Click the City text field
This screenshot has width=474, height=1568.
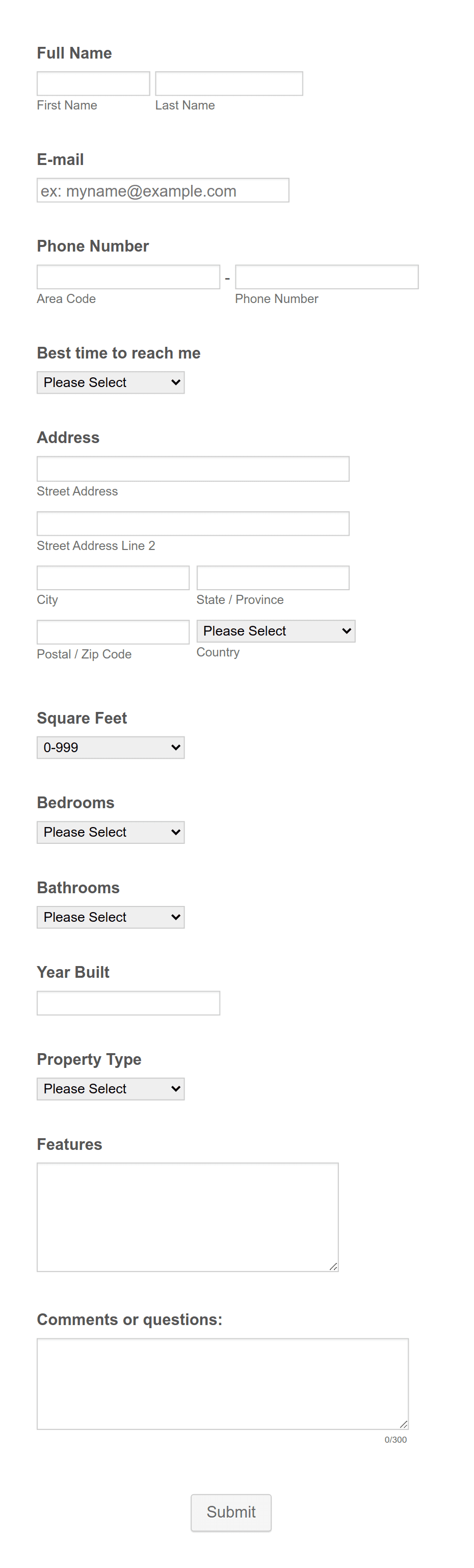[x=113, y=579]
